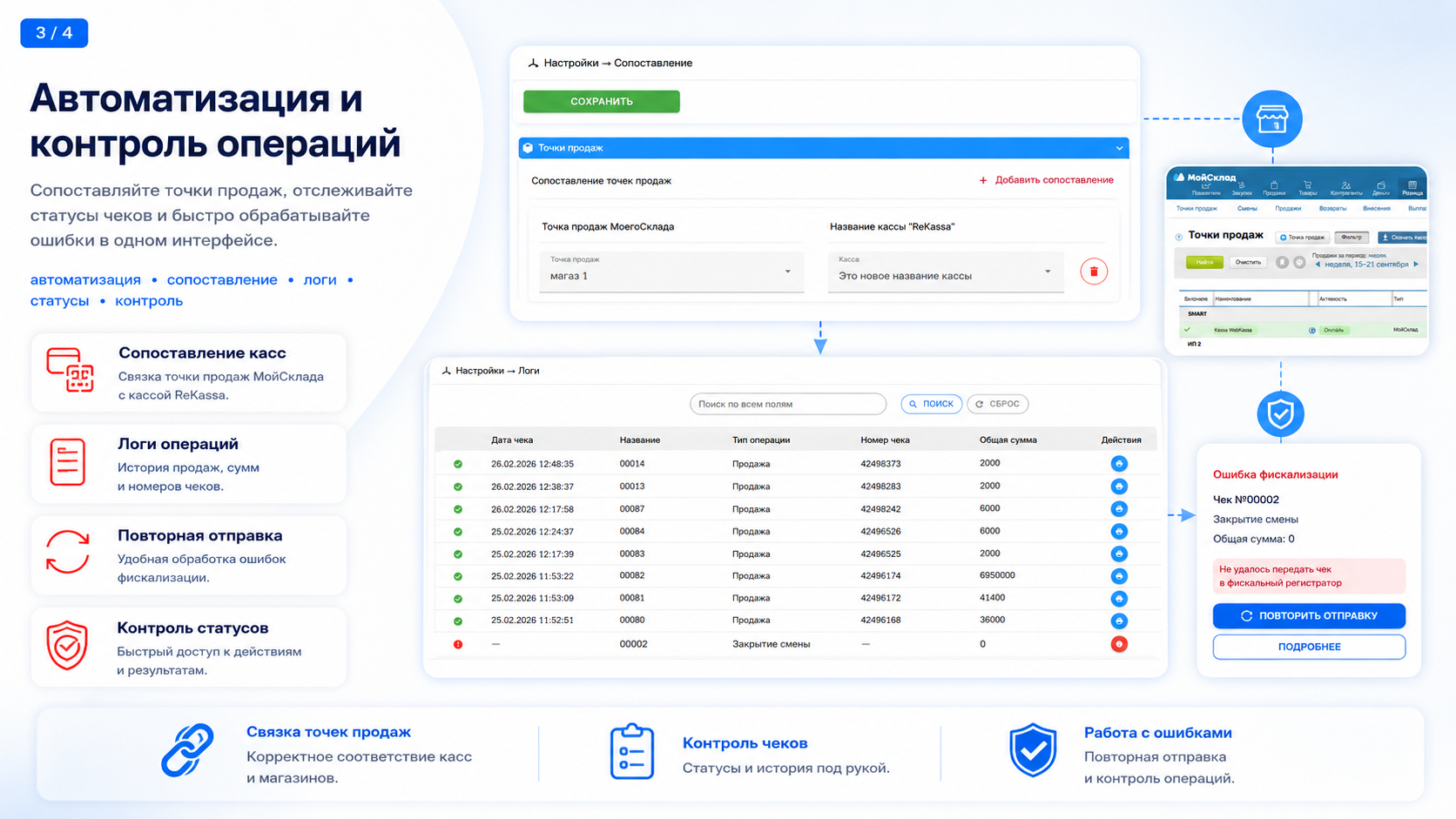Click the автоматизация tag link
This screenshot has width=1456, height=819.
coord(85,280)
